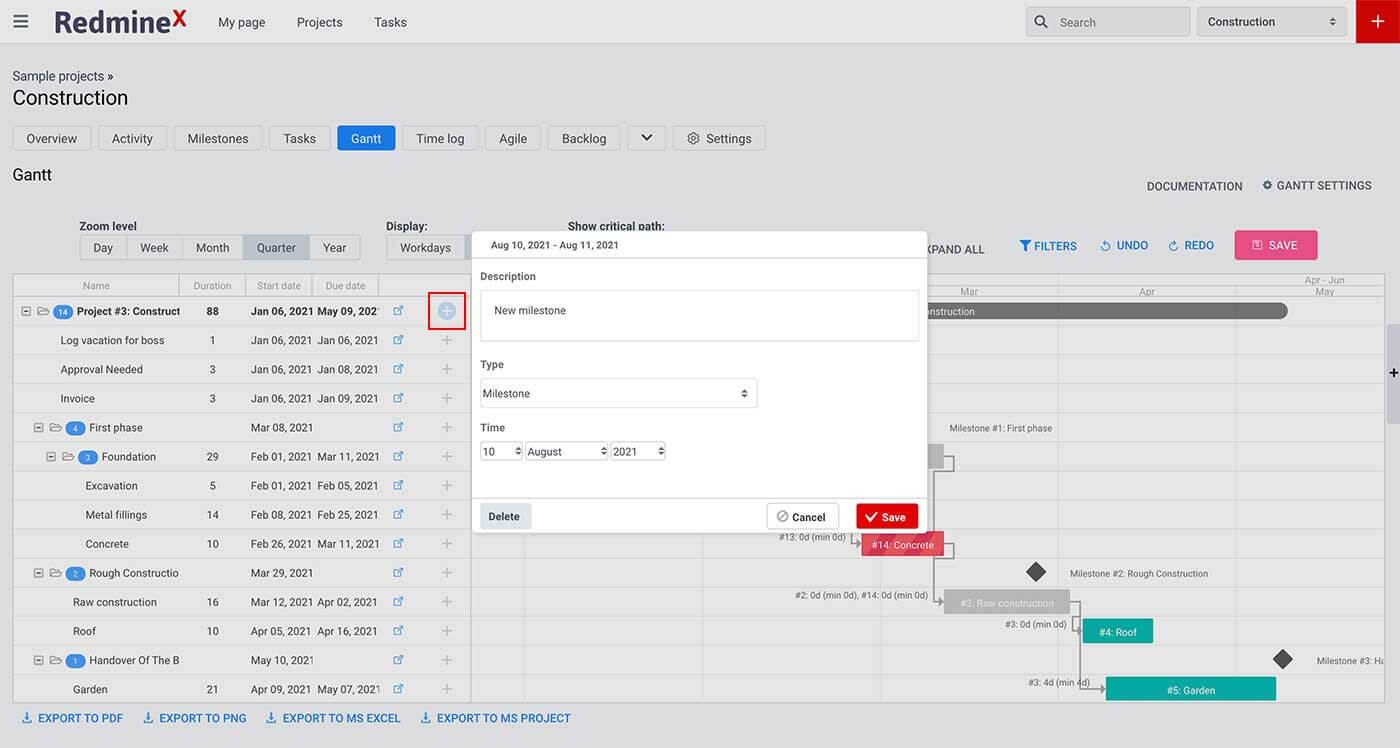Click folder icon of First phase
Screen dimensions: 1400x748
pyautogui.click(x=55, y=427)
